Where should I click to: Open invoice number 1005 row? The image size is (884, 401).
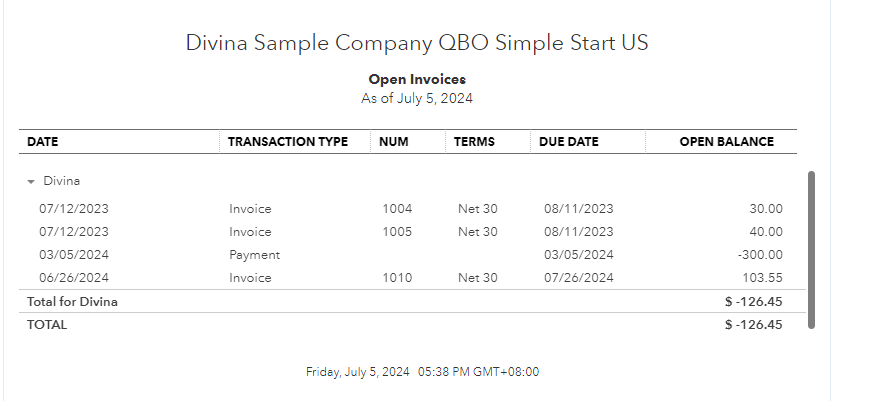(397, 232)
